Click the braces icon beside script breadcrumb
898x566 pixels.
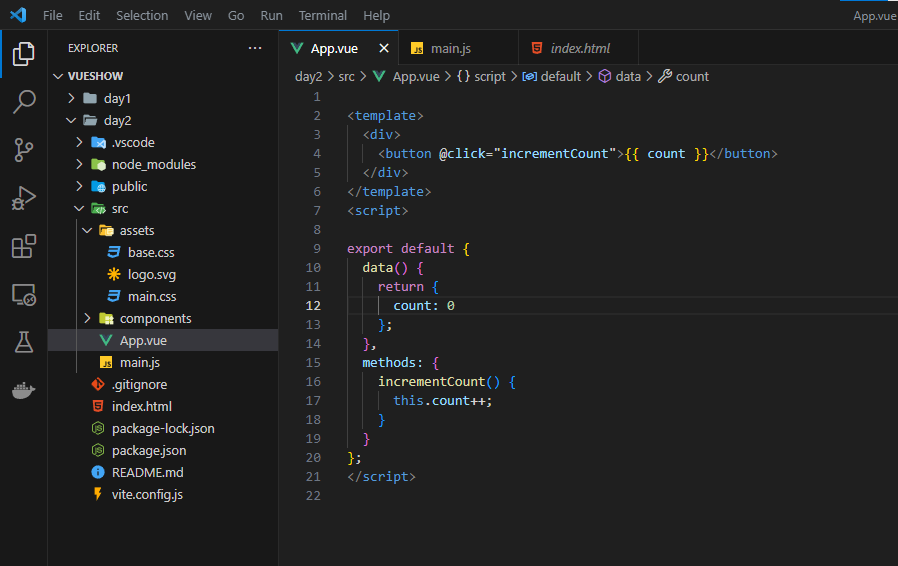[463, 76]
